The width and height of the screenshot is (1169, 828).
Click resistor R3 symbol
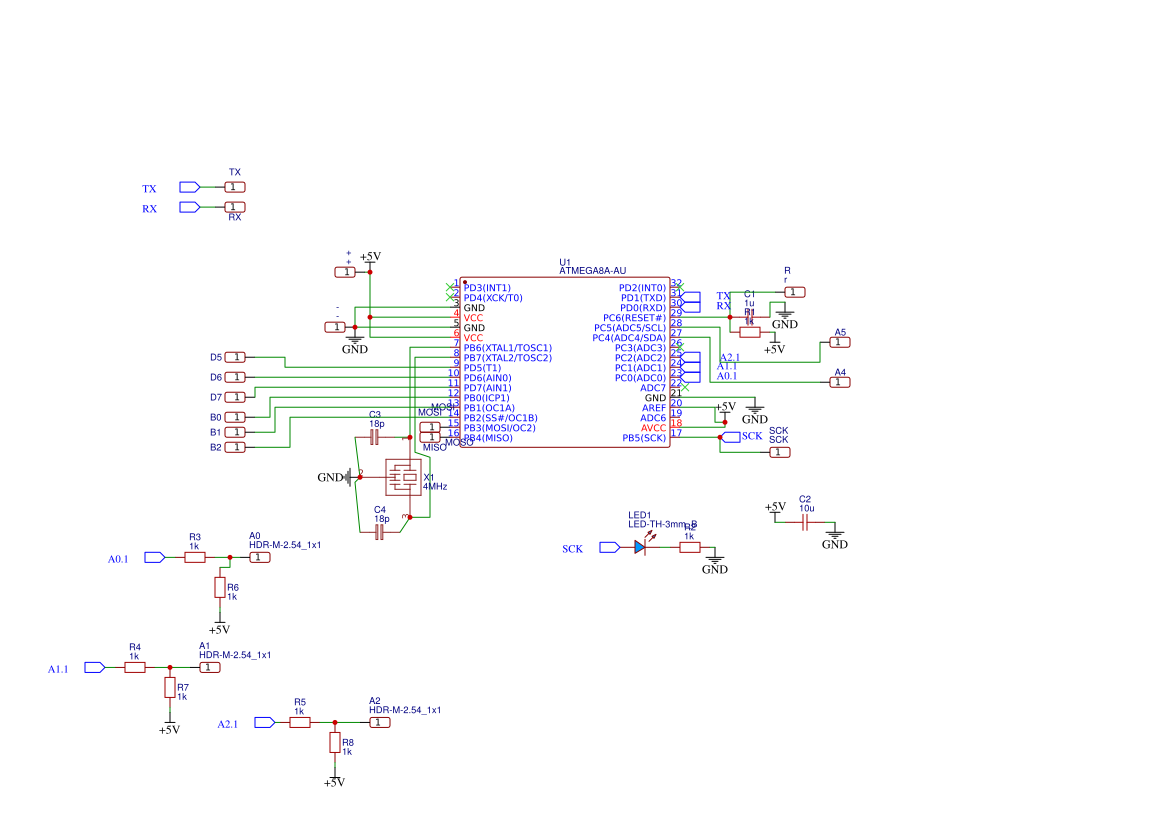(195, 557)
